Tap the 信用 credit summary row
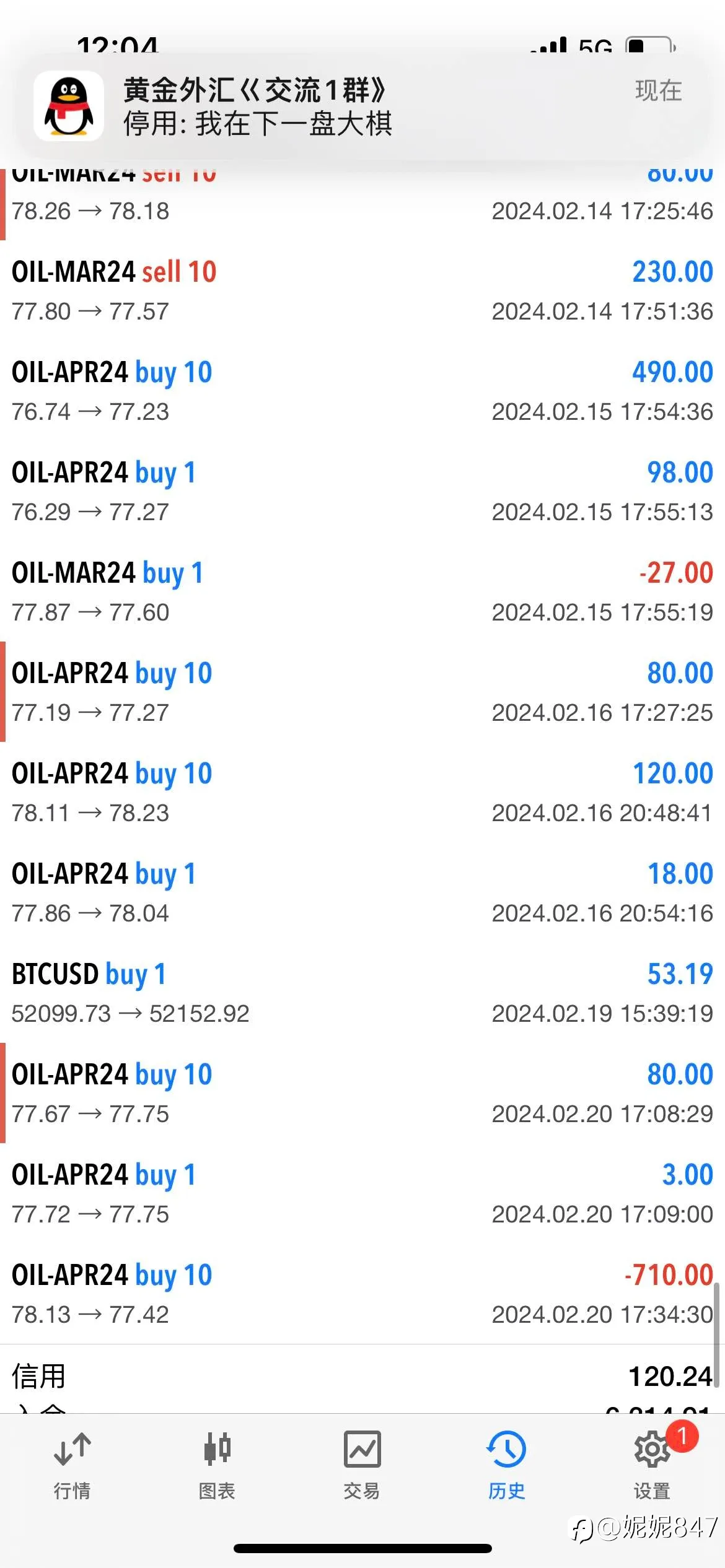725x1568 pixels. (x=362, y=1376)
